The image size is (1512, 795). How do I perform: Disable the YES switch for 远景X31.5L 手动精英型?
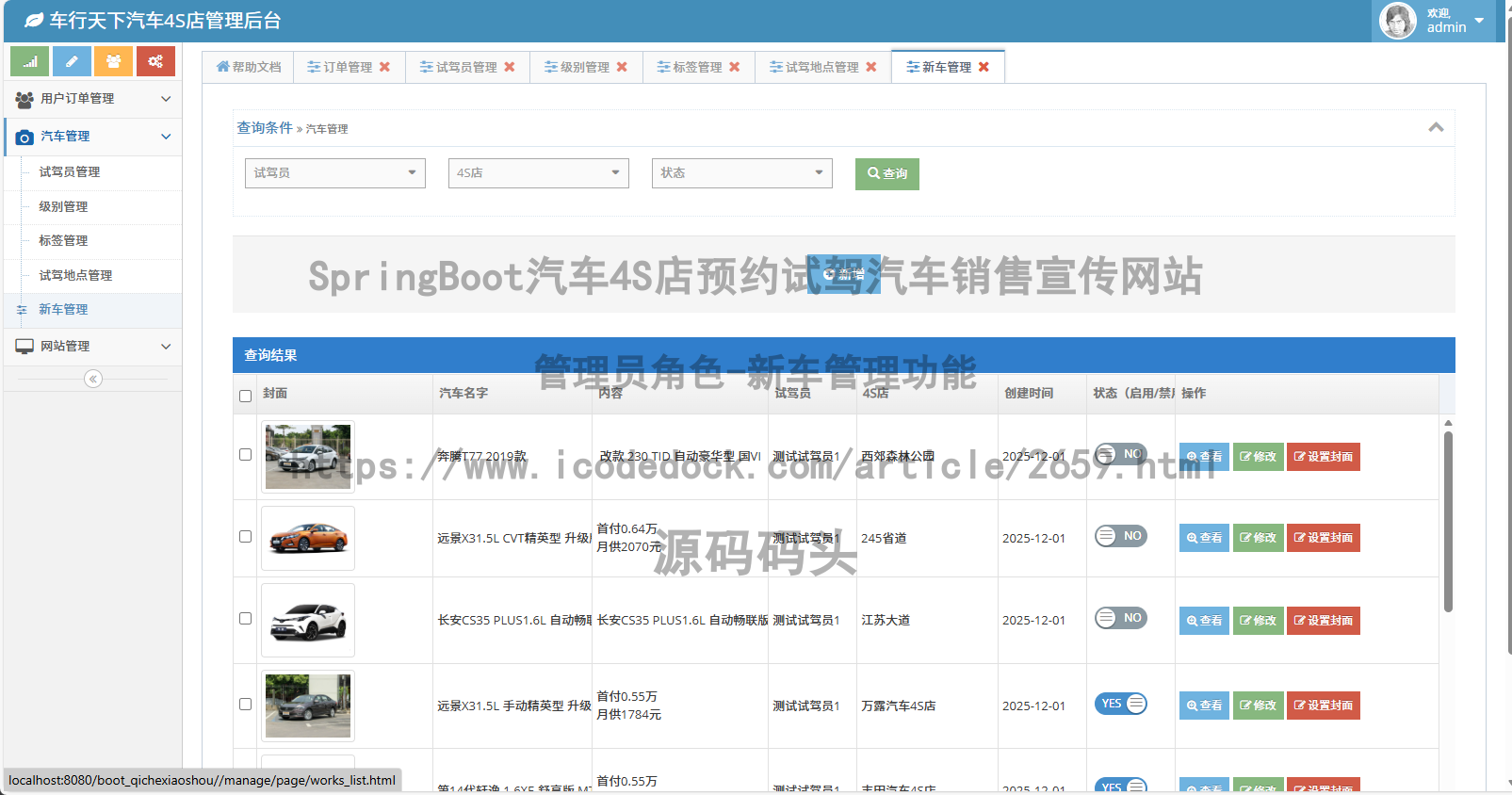[x=1120, y=704]
